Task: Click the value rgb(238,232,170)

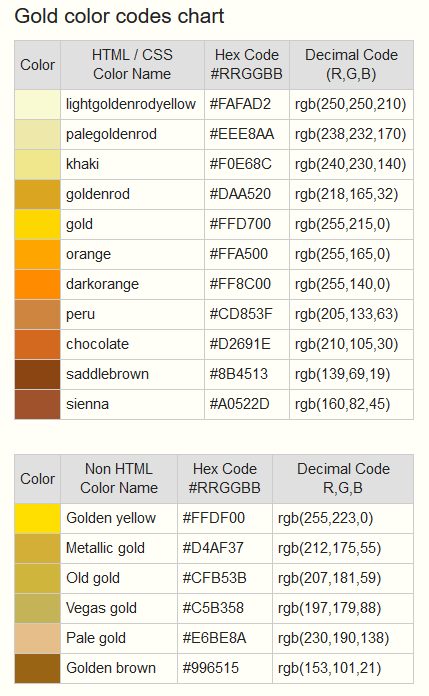Action: [x=350, y=134]
